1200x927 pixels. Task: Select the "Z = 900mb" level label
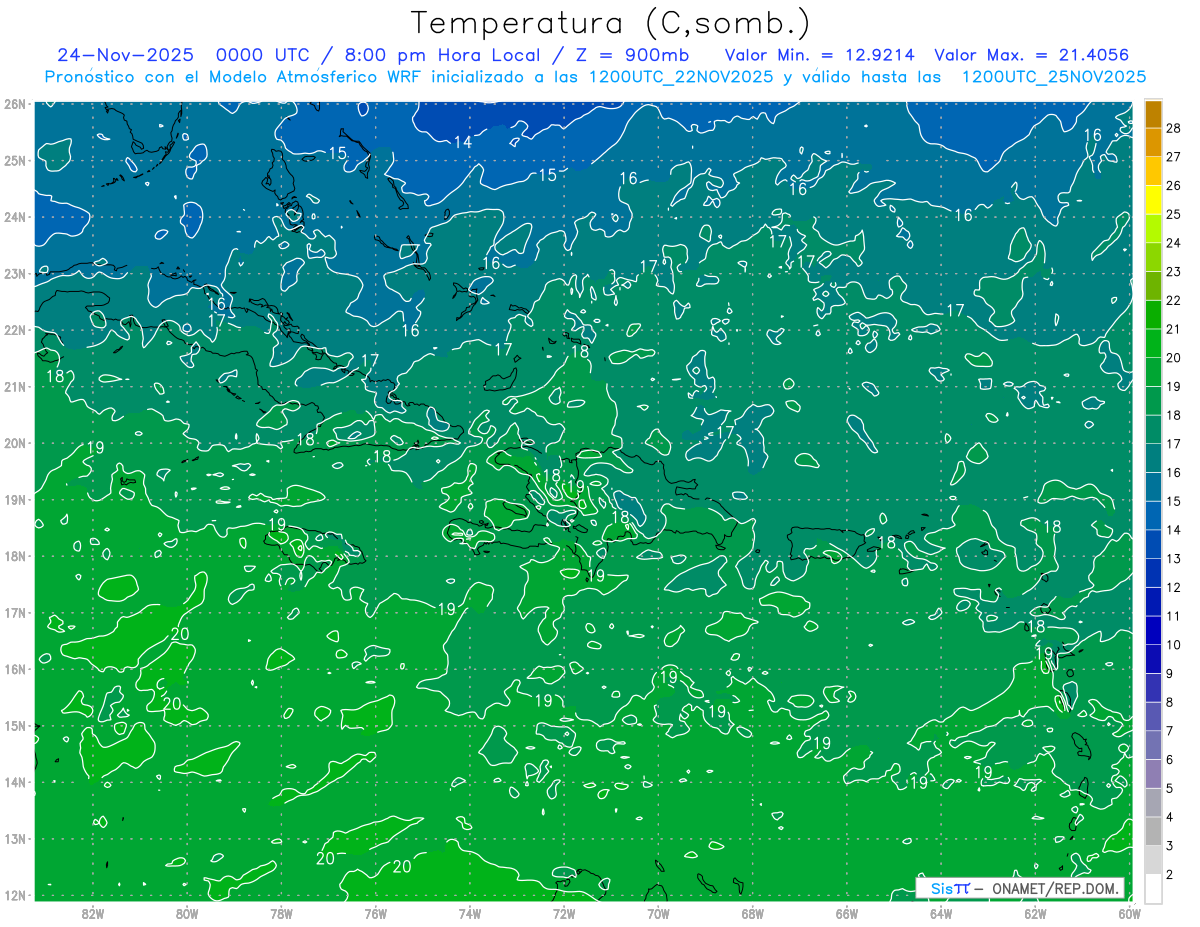pyautogui.click(x=630, y=55)
